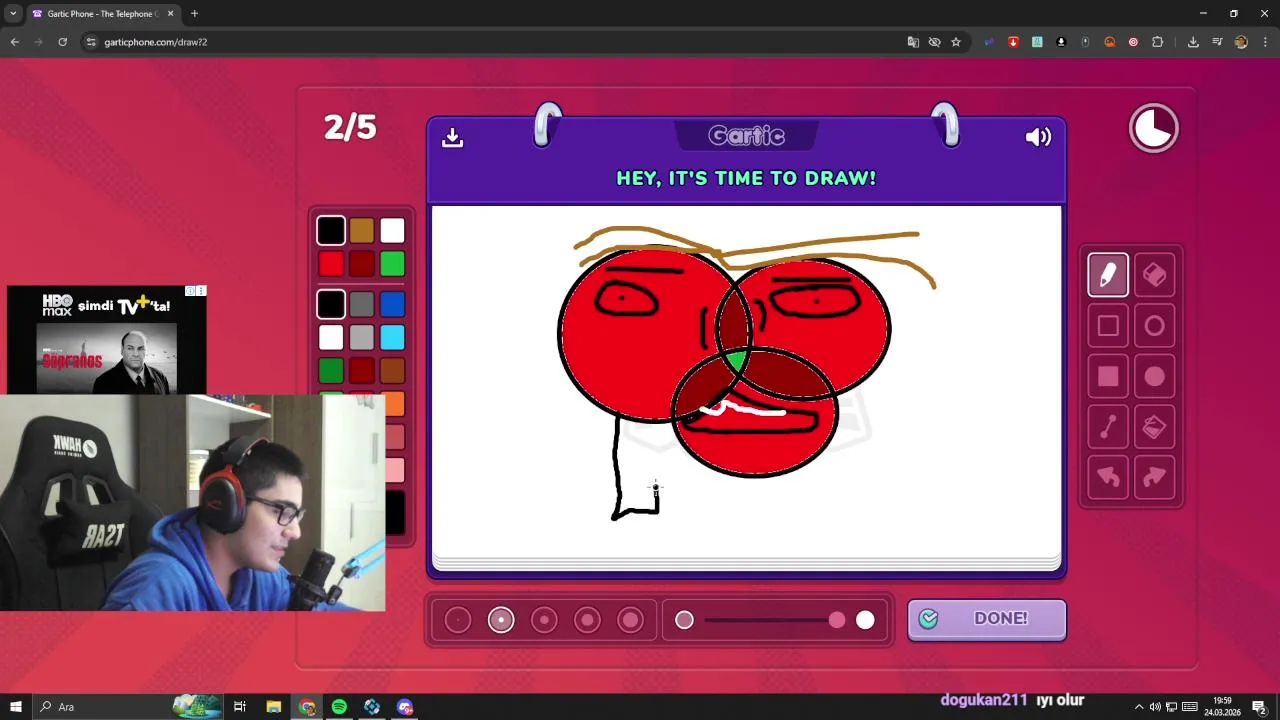Open the tab search dropdown
Image resolution: width=1280 pixels, height=720 pixels.
pyautogui.click(x=12, y=14)
